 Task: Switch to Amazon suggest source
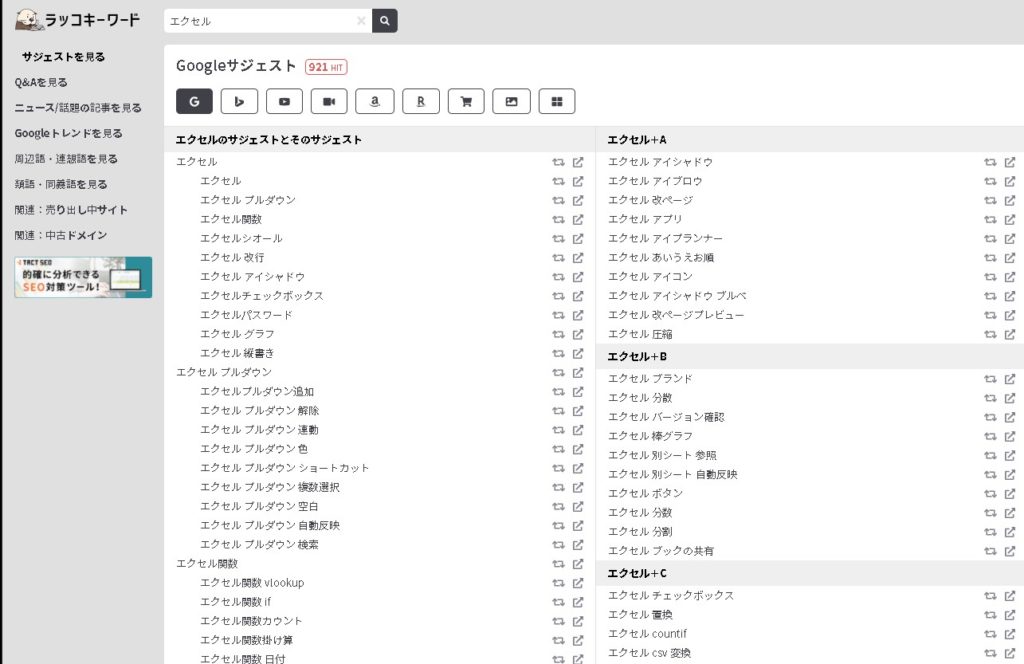coord(375,101)
